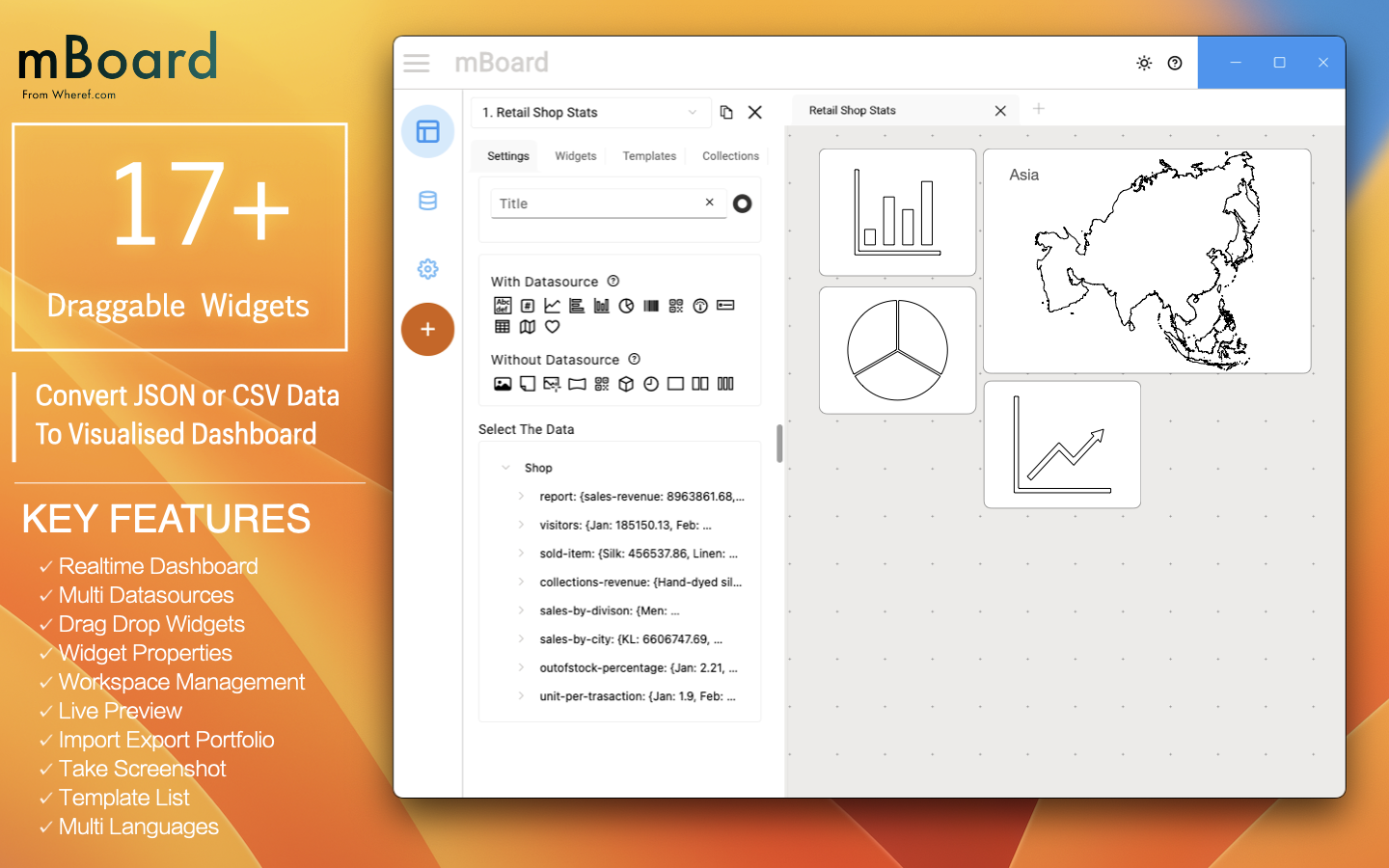Open the dashboard layout sidebar section

point(428,131)
